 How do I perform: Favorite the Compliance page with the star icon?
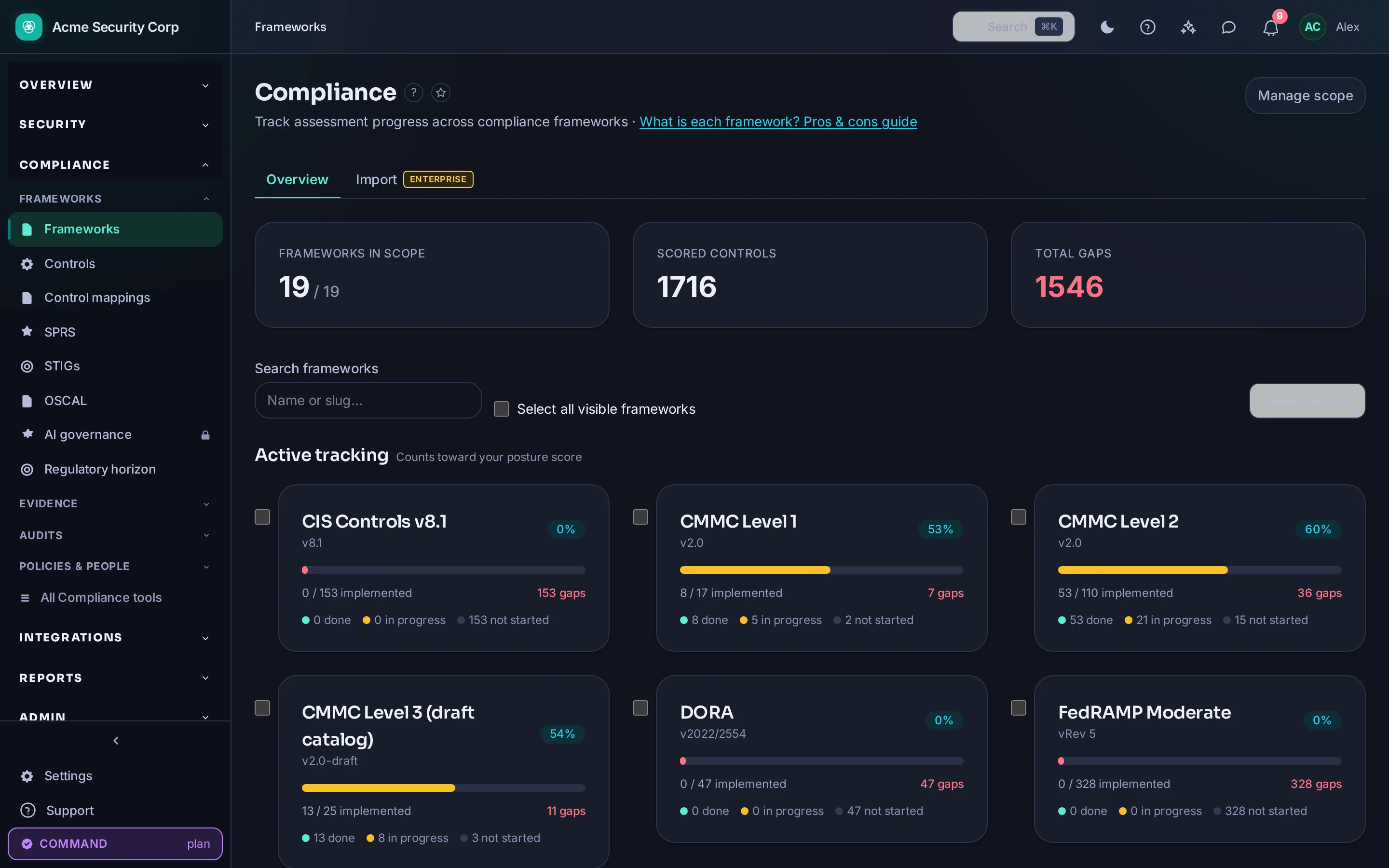point(441,93)
